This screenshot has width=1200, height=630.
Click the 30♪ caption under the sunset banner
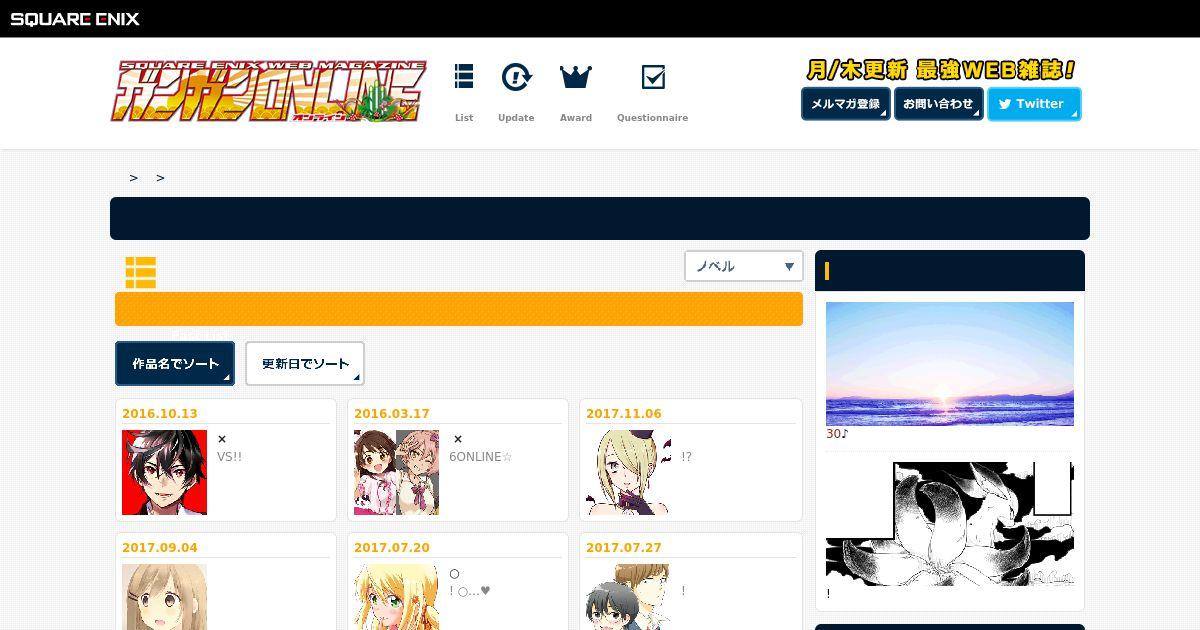pos(837,434)
